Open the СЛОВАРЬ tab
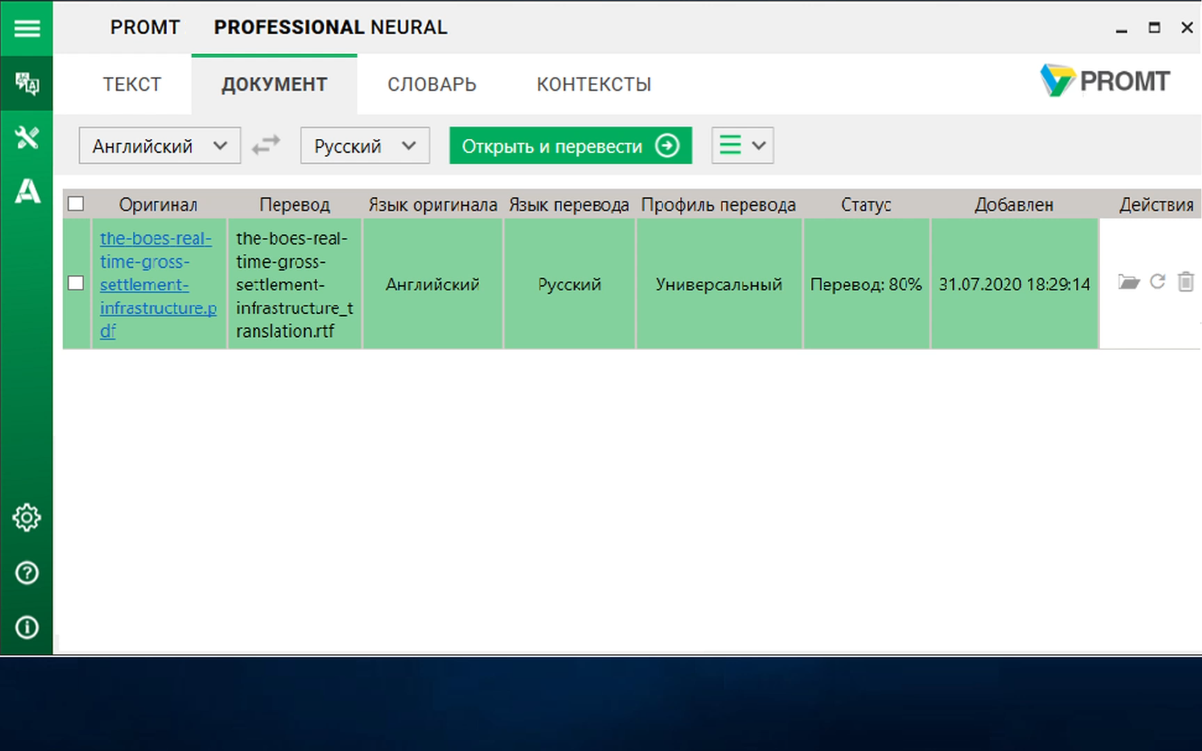The height and width of the screenshot is (751, 1202). click(432, 84)
